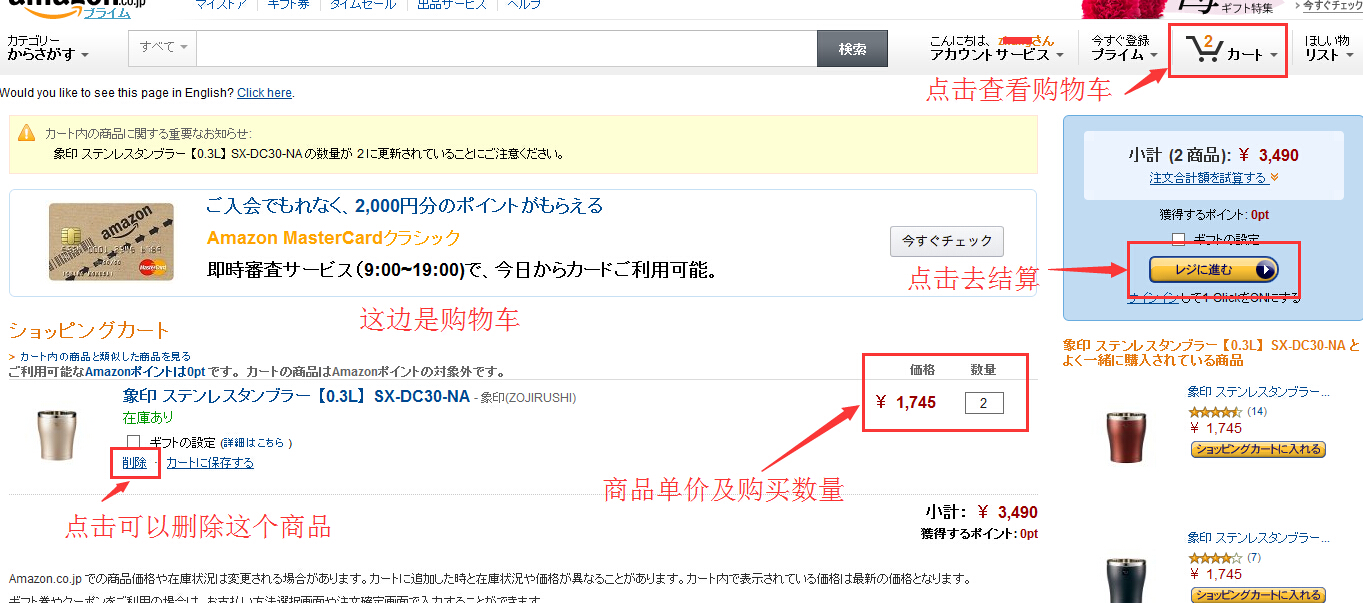
Task: Click the cart item price ¥ 1,745
Action: click(x=906, y=402)
